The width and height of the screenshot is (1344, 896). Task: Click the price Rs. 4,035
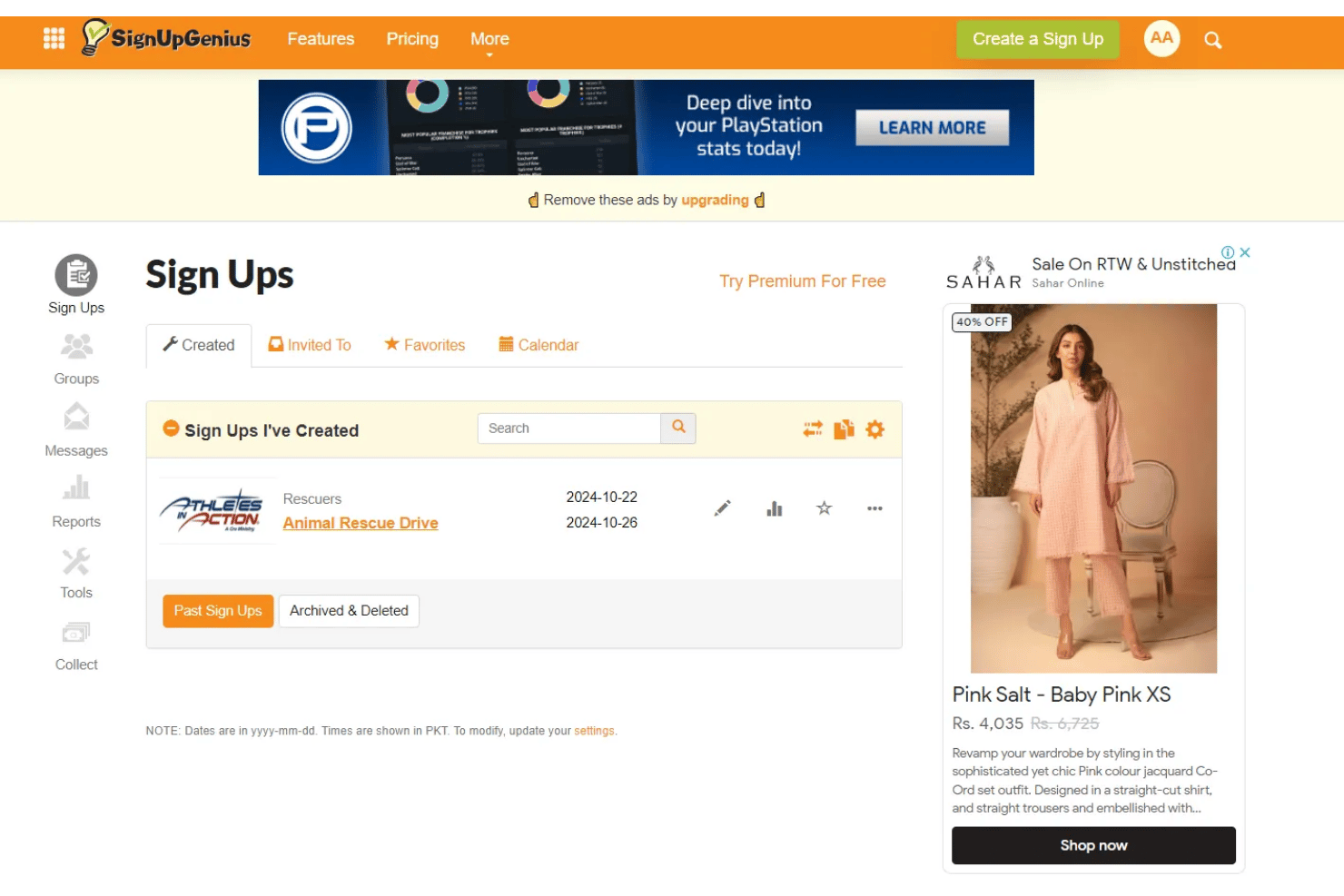click(x=987, y=724)
